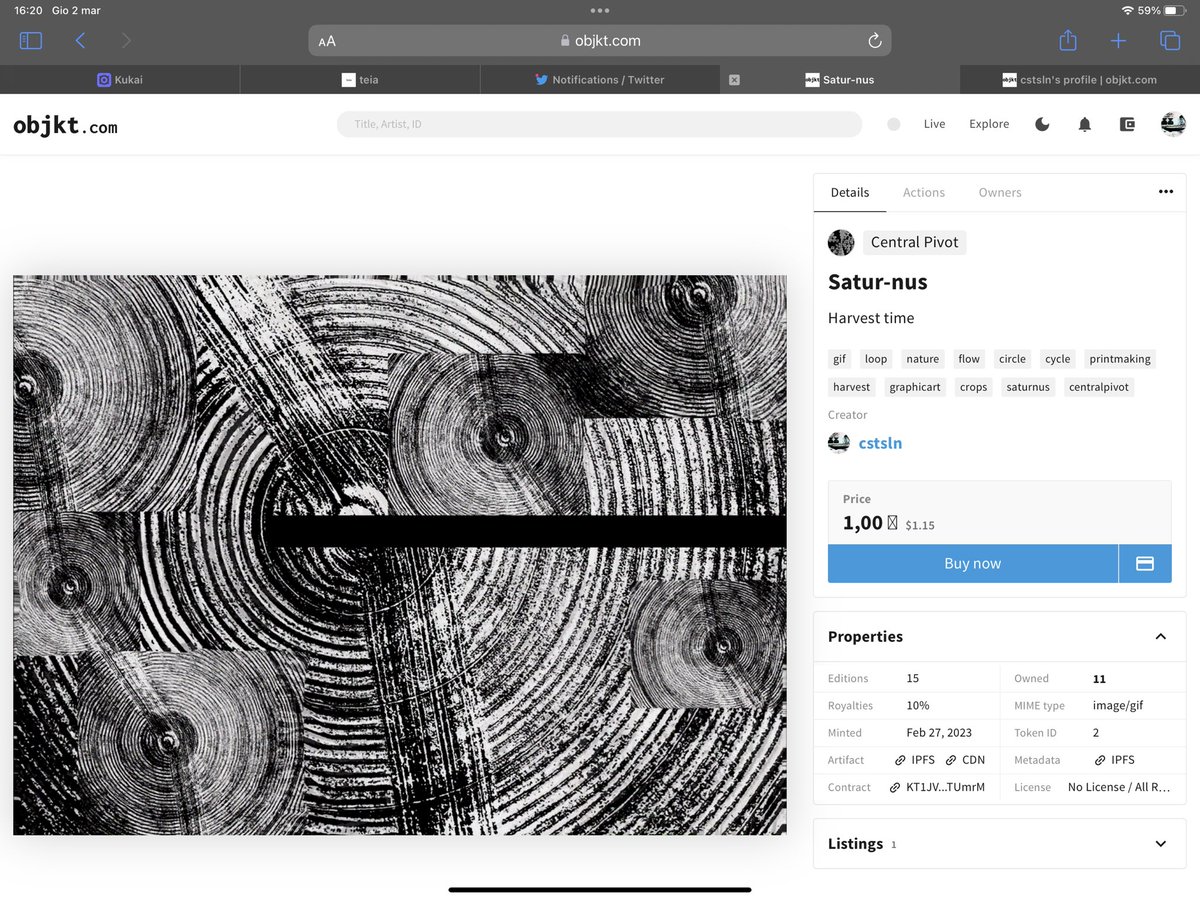
Task: Reload the objkt.com page
Action: [874, 41]
